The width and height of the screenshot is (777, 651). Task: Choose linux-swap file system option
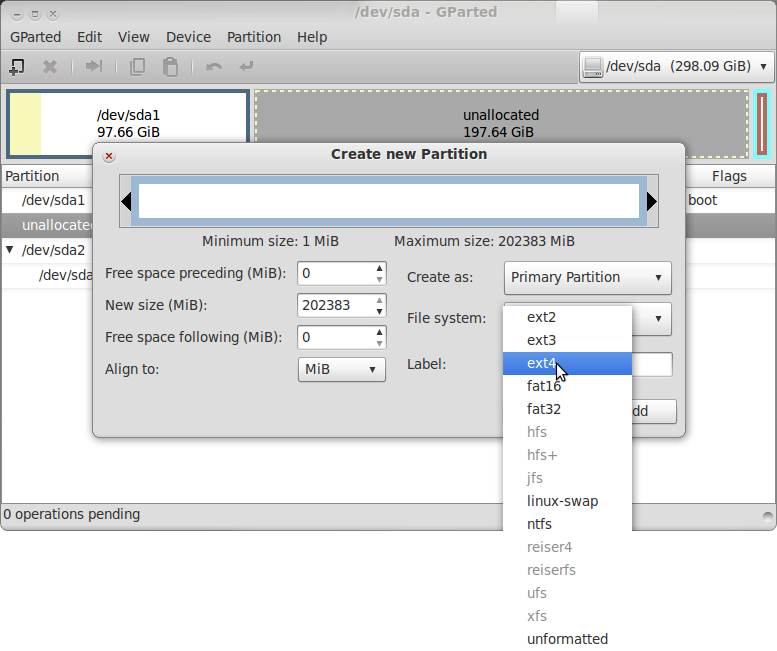567,501
